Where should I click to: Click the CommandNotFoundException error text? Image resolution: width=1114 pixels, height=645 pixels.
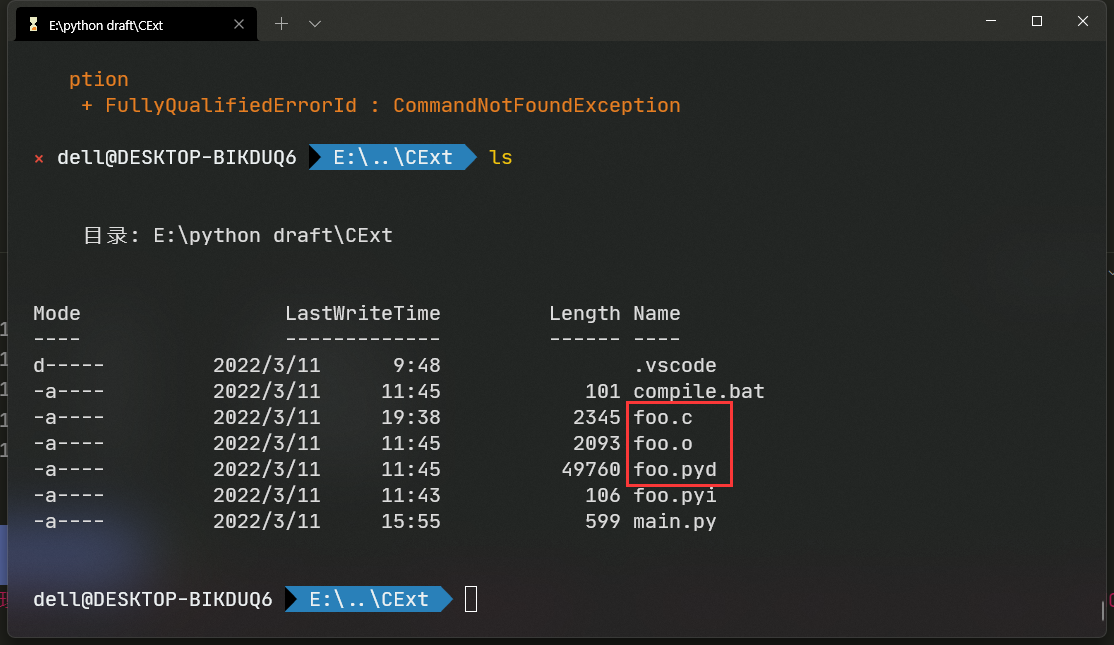[x=536, y=105]
